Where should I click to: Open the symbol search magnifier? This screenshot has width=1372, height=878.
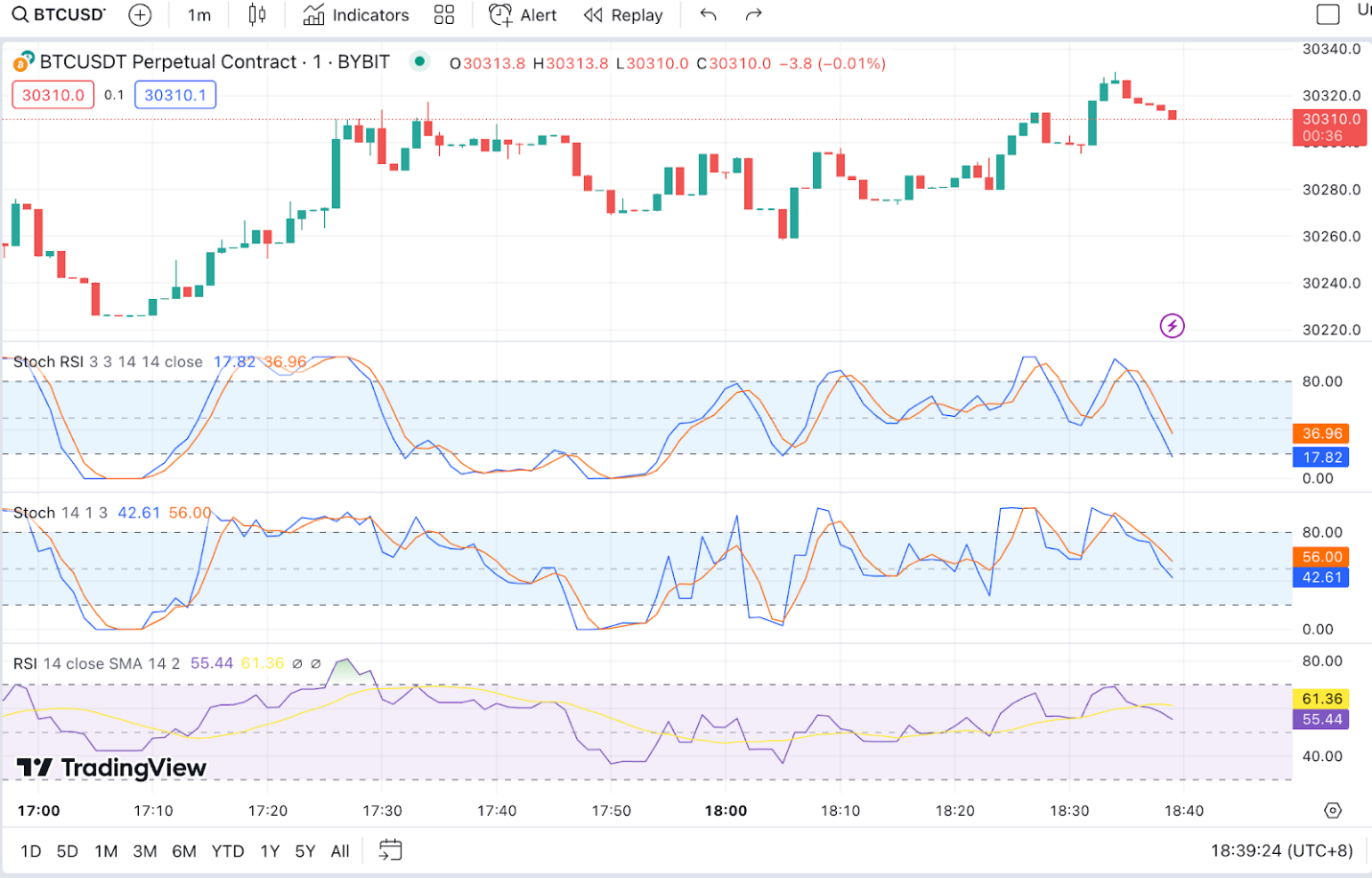pyautogui.click(x=19, y=14)
